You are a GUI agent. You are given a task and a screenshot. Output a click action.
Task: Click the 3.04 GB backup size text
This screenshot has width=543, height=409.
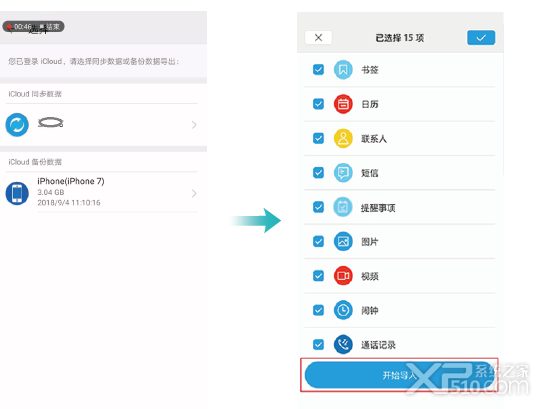pos(51,192)
